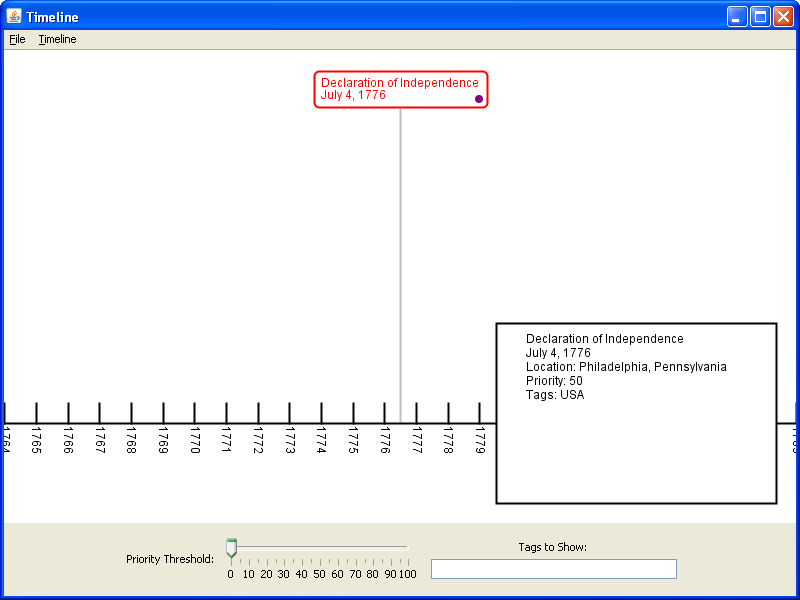Image resolution: width=800 pixels, height=600 pixels.
Task: Open the File menu
Action: [x=17, y=39]
